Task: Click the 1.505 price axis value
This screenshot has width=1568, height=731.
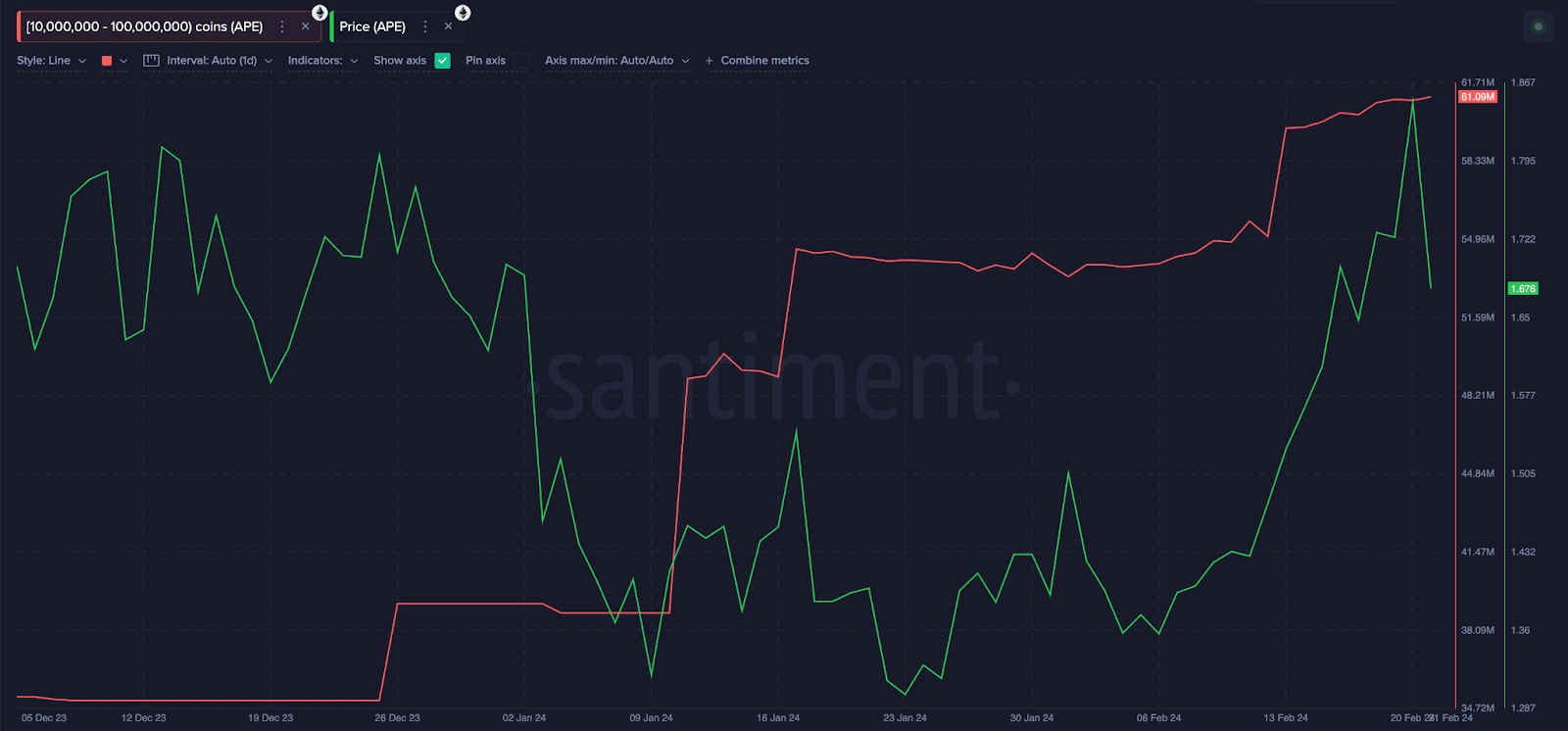Action: (1523, 474)
